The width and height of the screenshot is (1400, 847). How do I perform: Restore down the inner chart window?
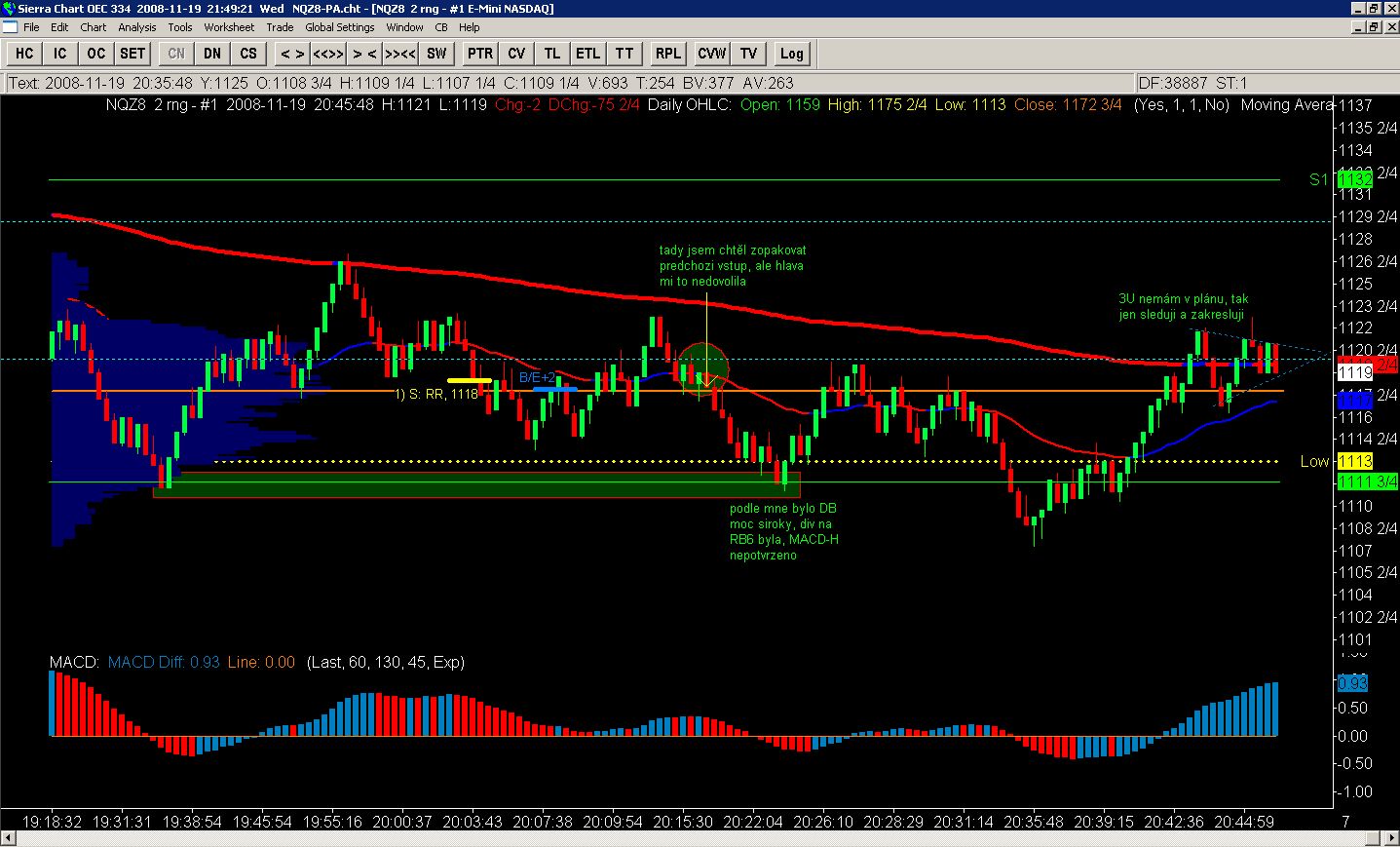(1375, 27)
